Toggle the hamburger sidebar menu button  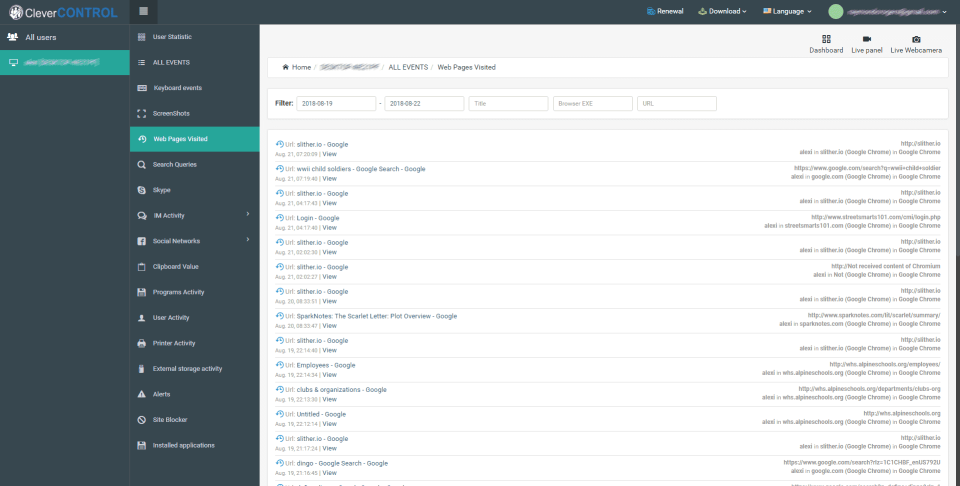click(x=144, y=11)
